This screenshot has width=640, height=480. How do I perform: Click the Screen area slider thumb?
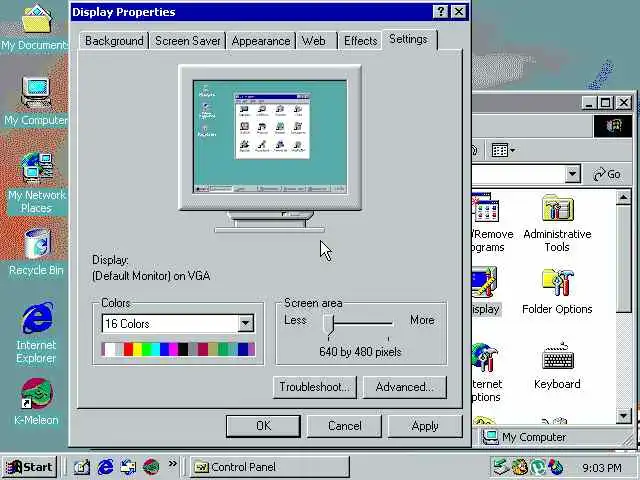coord(329,325)
